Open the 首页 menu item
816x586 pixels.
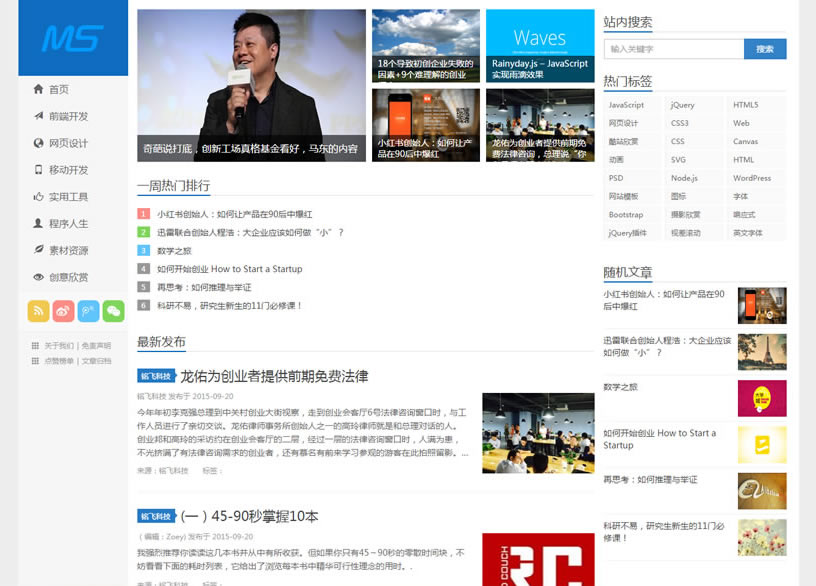59,90
